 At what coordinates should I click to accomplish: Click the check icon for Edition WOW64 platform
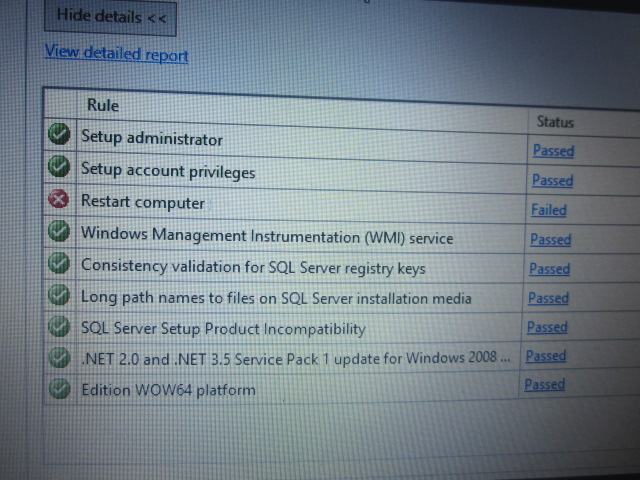(x=60, y=388)
